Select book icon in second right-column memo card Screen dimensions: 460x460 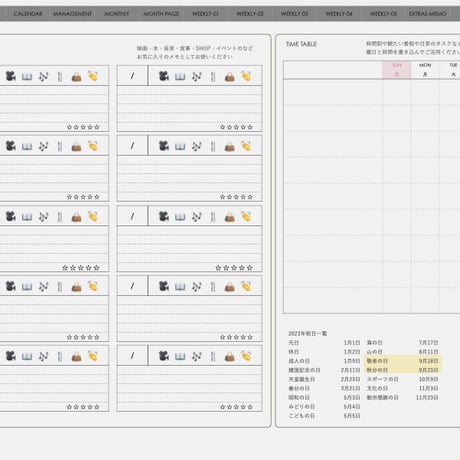click(x=180, y=147)
